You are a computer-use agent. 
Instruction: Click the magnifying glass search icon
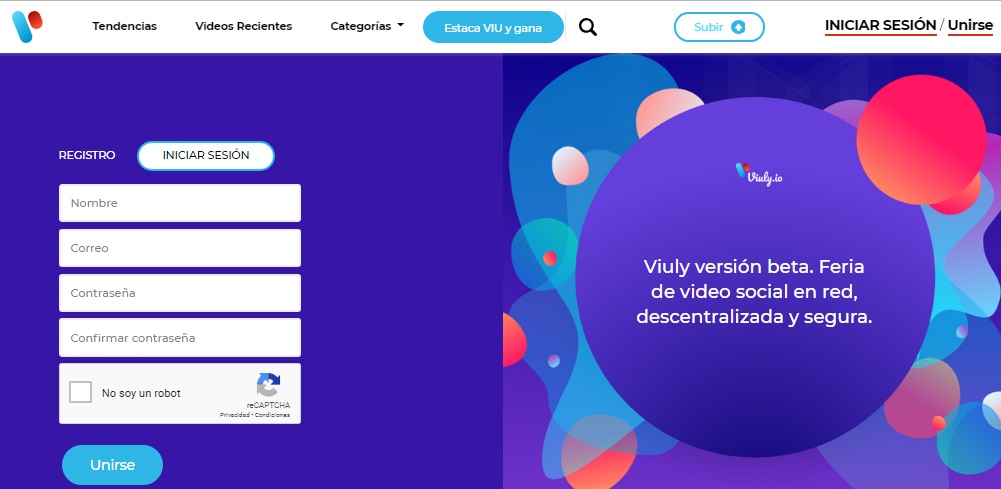coord(587,27)
